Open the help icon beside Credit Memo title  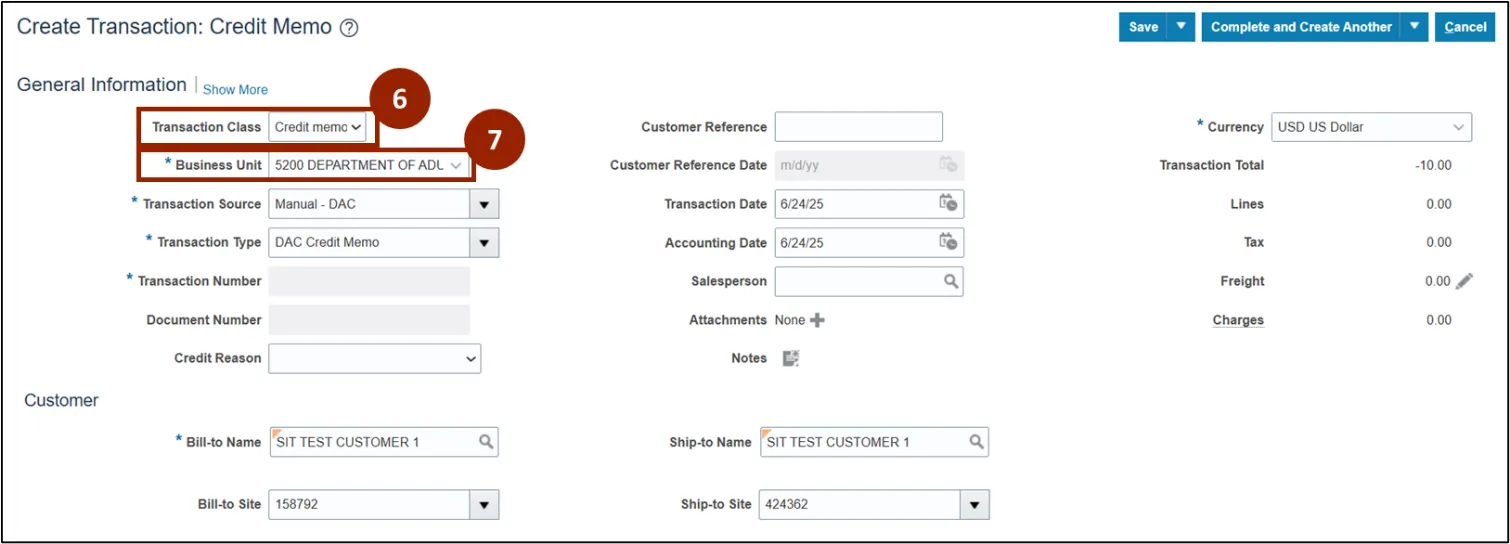pos(349,28)
